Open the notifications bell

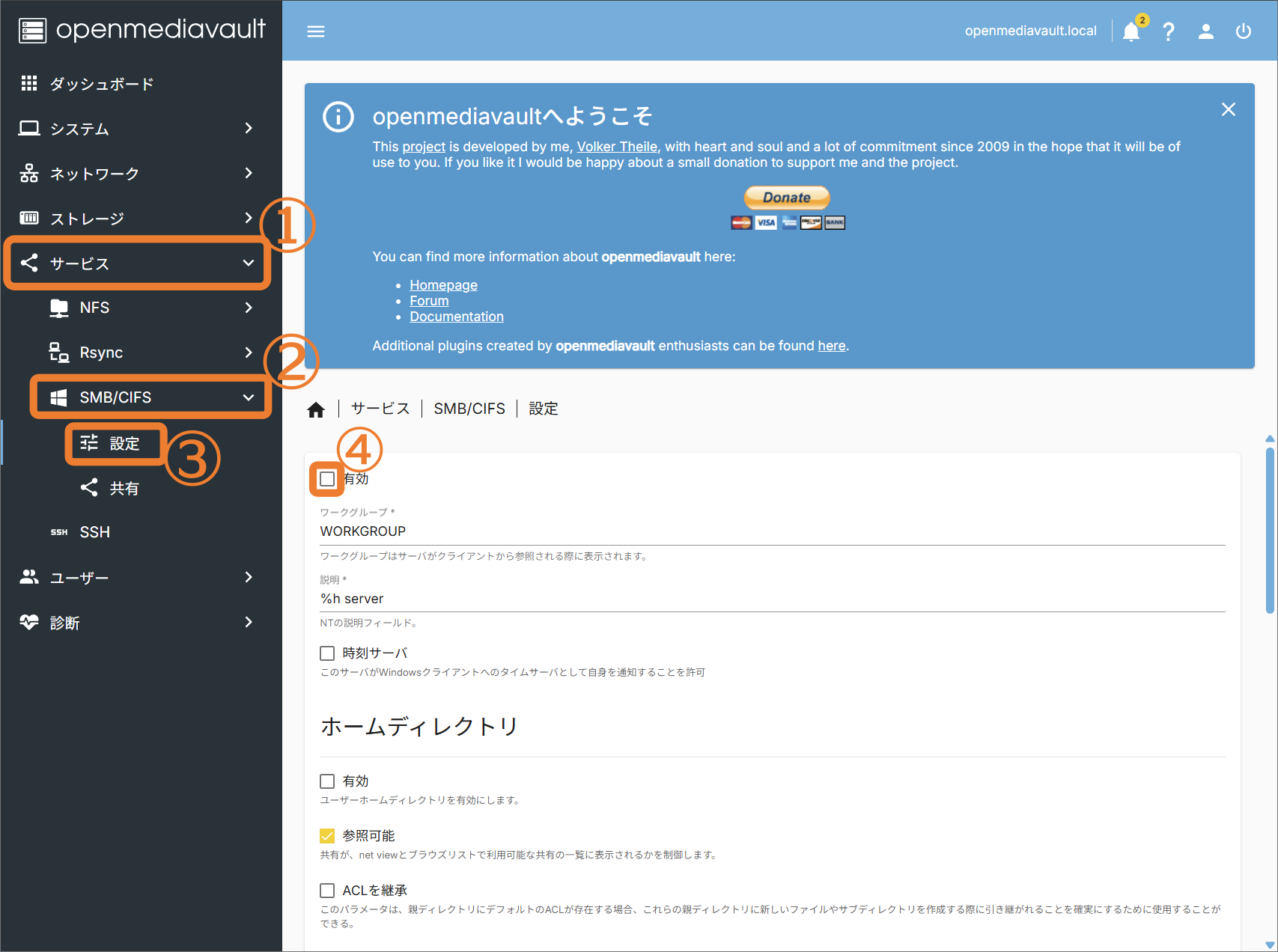tap(1131, 31)
